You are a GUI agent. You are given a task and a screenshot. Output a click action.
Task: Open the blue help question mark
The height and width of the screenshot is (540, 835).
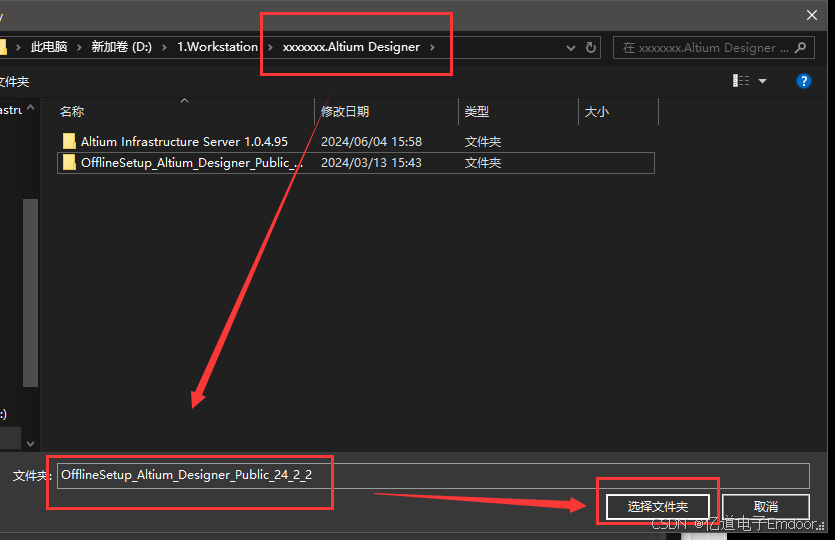pos(804,81)
